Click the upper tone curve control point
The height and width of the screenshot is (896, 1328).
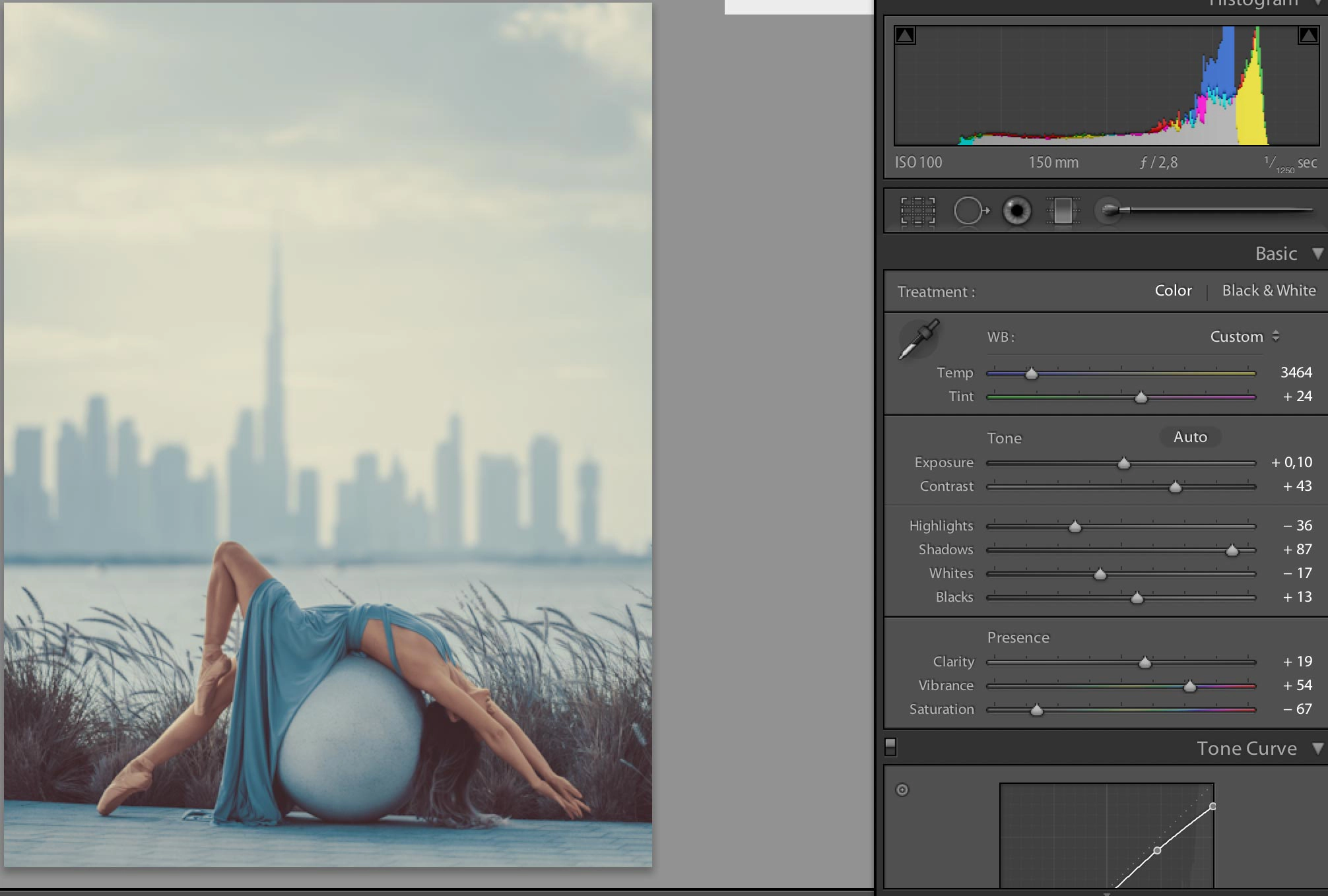(1212, 806)
